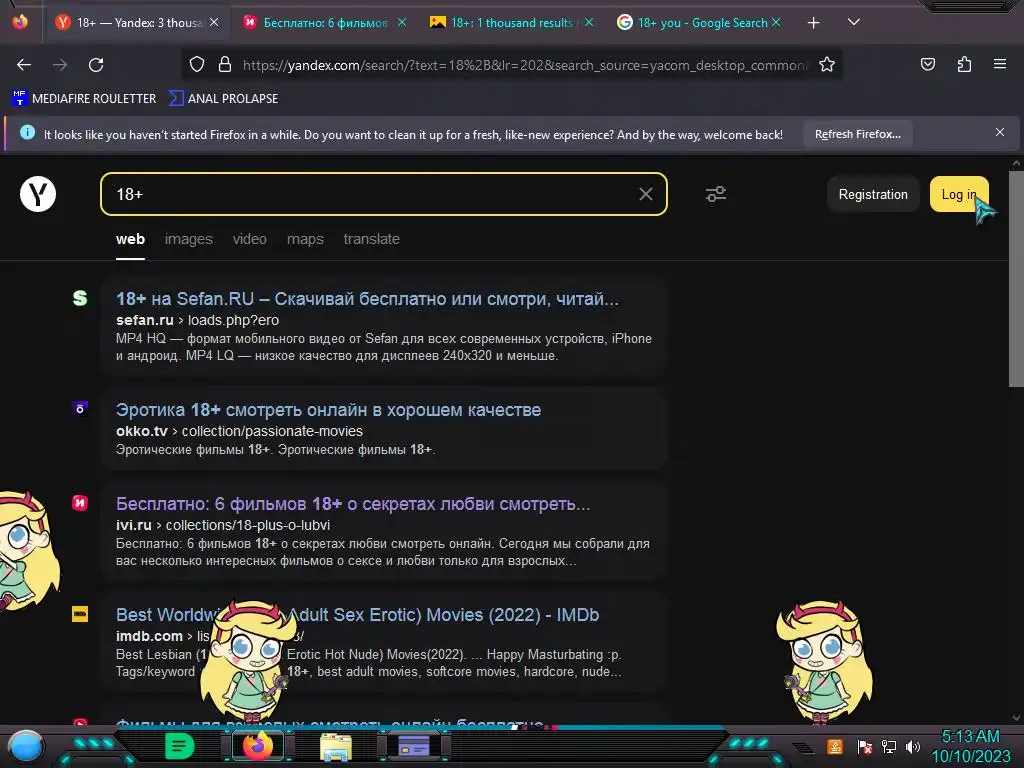Open the okko.tv result title link

click(x=328, y=410)
